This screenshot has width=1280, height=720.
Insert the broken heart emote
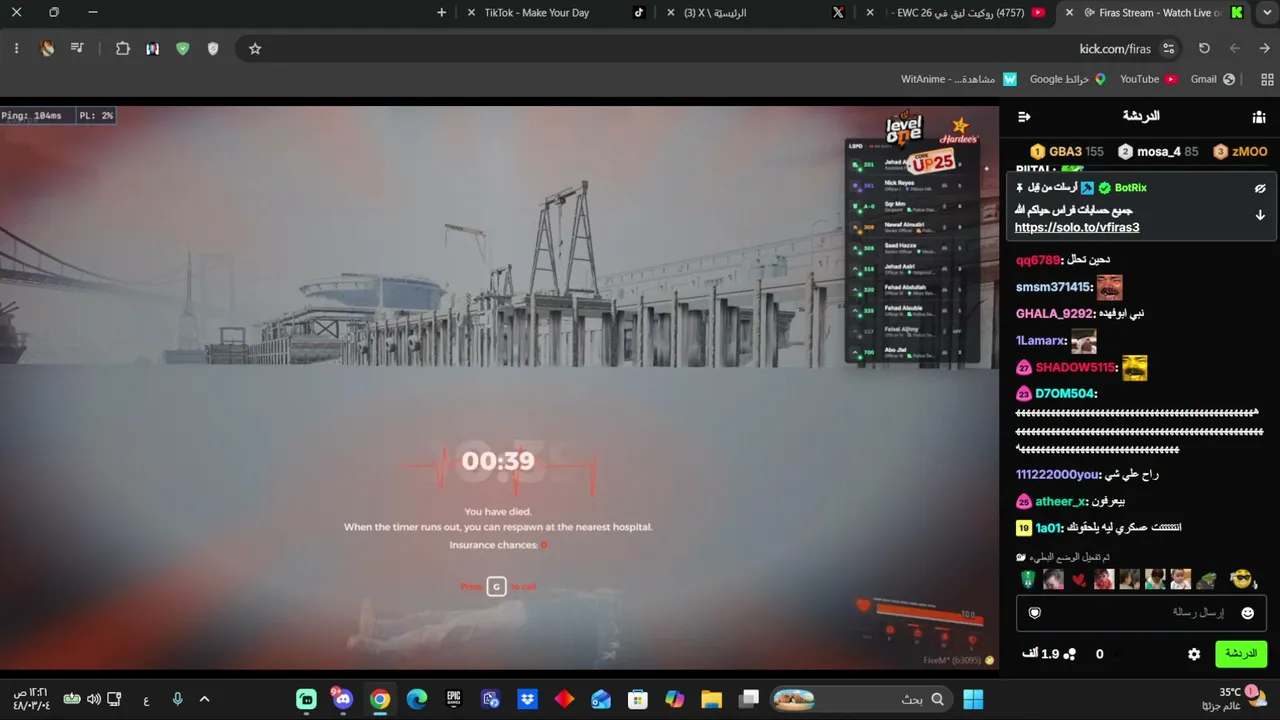pyautogui.click(x=1079, y=580)
